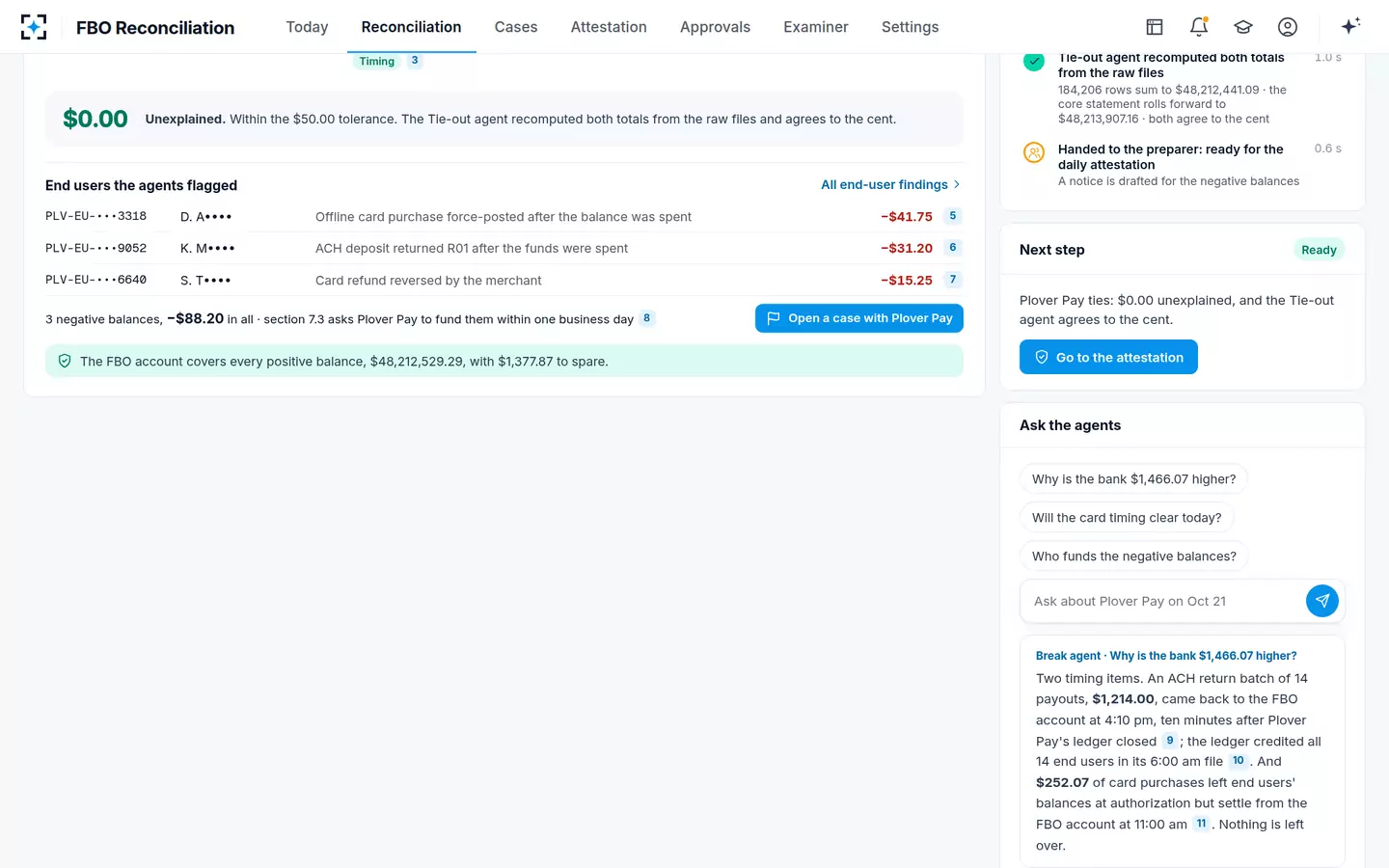
Task: Click the −$41.75 balance amount
Action: pyautogui.click(x=907, y=216)
